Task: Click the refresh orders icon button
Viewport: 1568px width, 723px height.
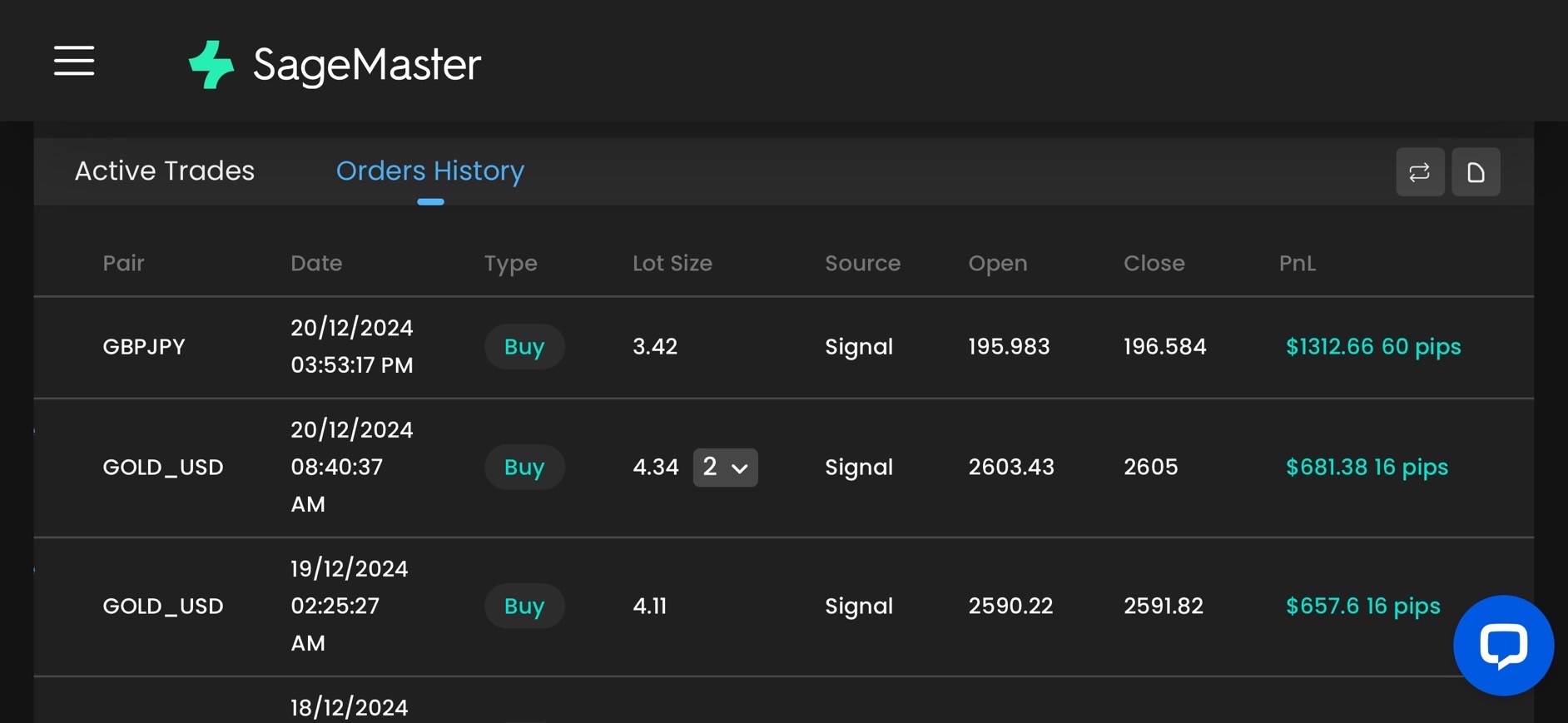Action: (1420, 172)
